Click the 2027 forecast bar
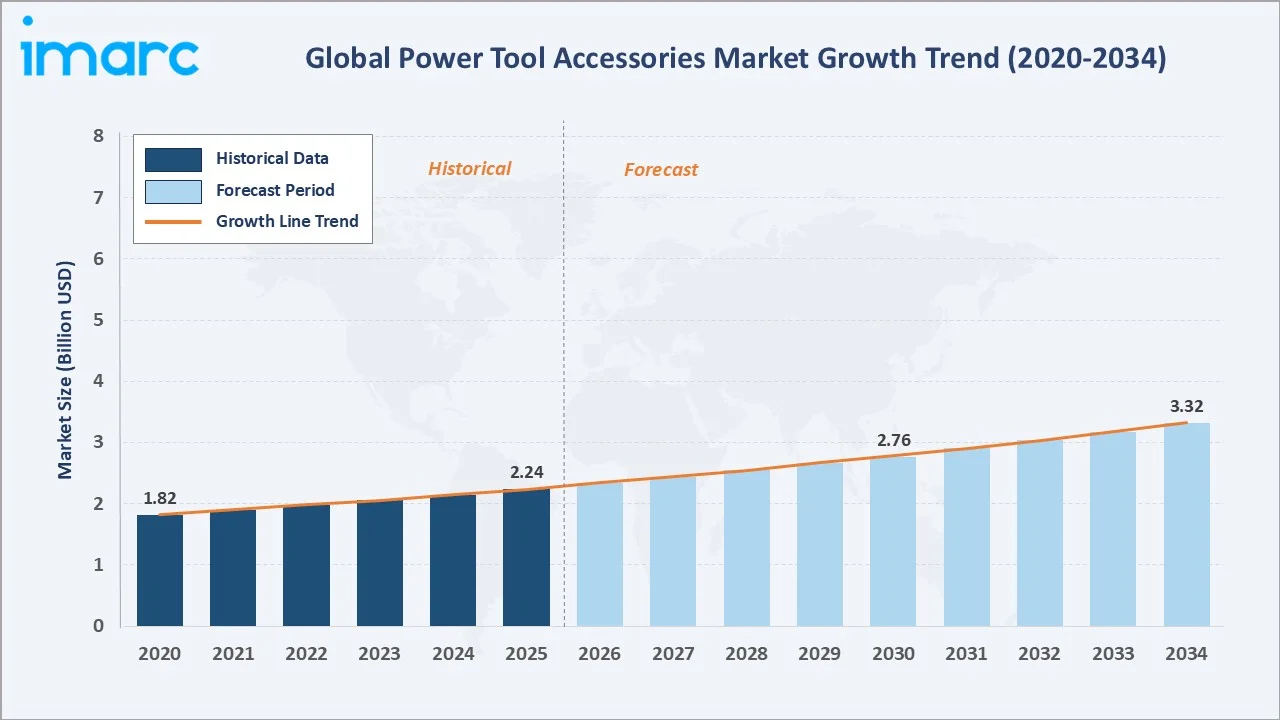Viewport: 1280px width, 720px height. [673, 551]
